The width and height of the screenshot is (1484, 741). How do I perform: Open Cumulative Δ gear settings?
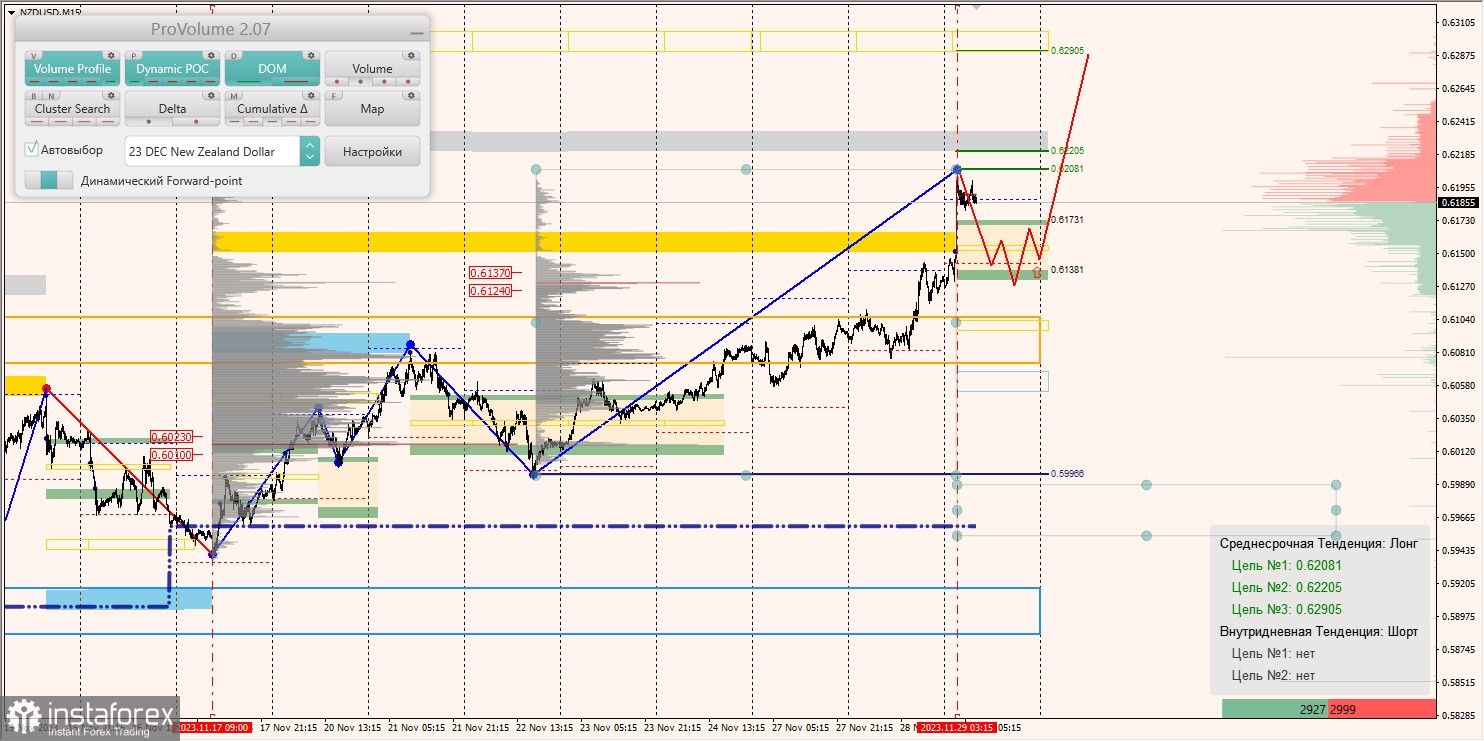coord(311,96)
